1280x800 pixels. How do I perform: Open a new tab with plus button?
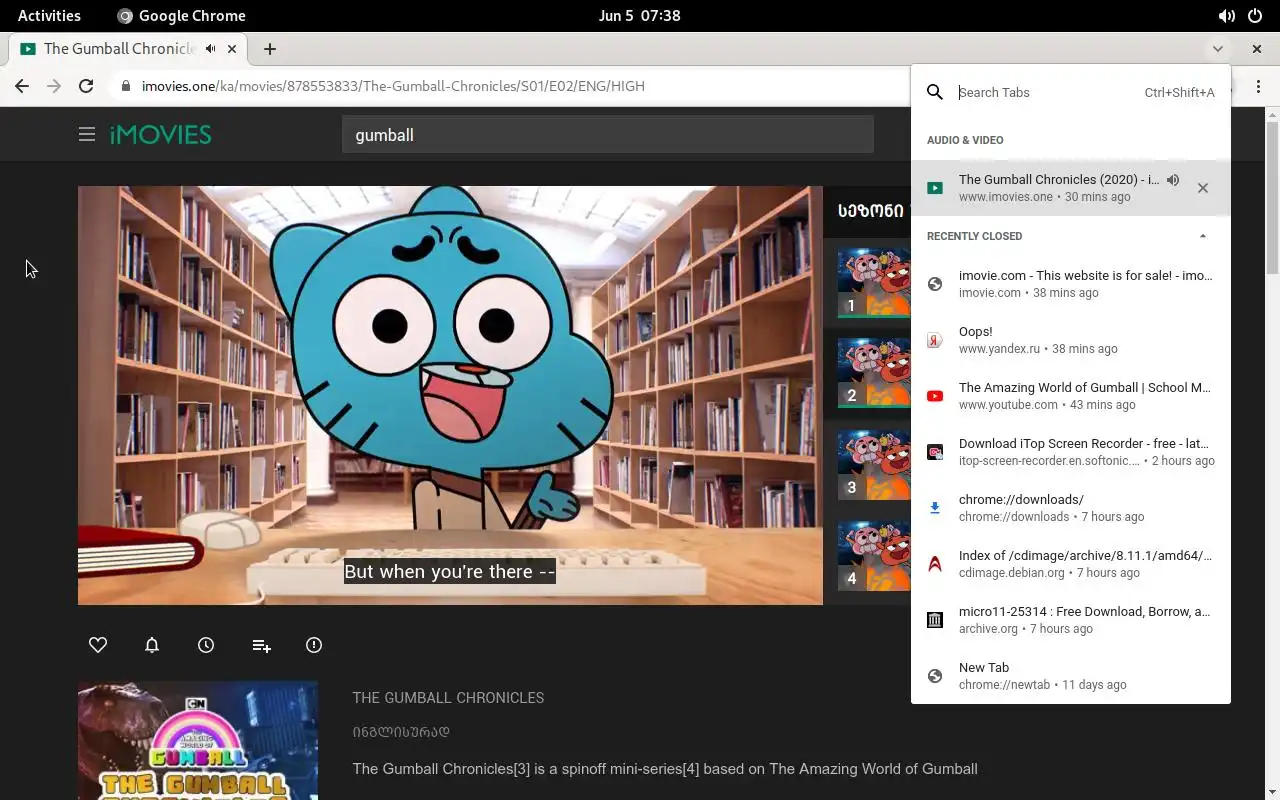pyautogui.click(x=270, y=48)
